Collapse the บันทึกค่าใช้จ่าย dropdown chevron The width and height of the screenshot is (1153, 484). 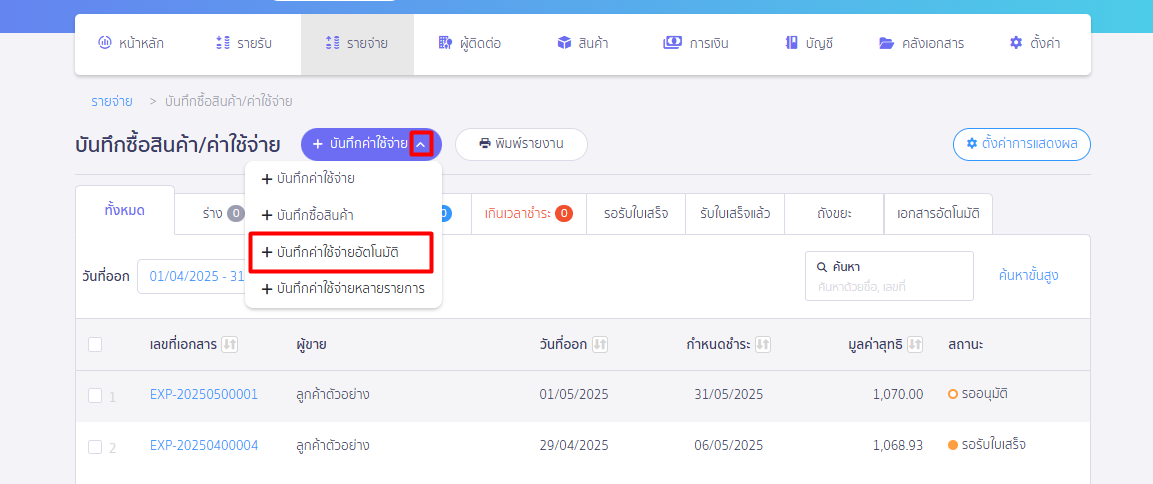(x=421, y=144)
